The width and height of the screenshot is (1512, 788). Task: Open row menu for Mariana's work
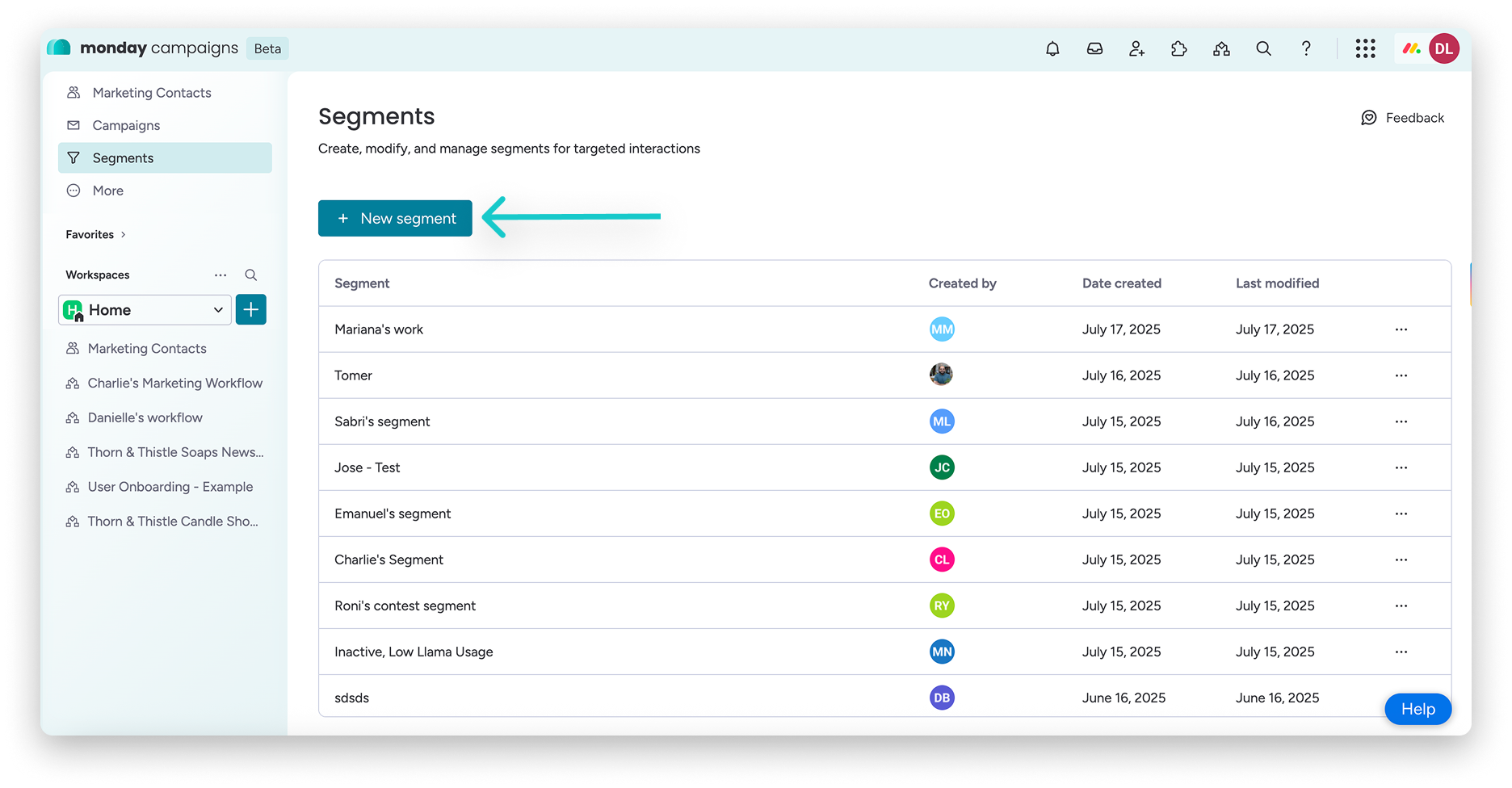[x=1401, y=329]
